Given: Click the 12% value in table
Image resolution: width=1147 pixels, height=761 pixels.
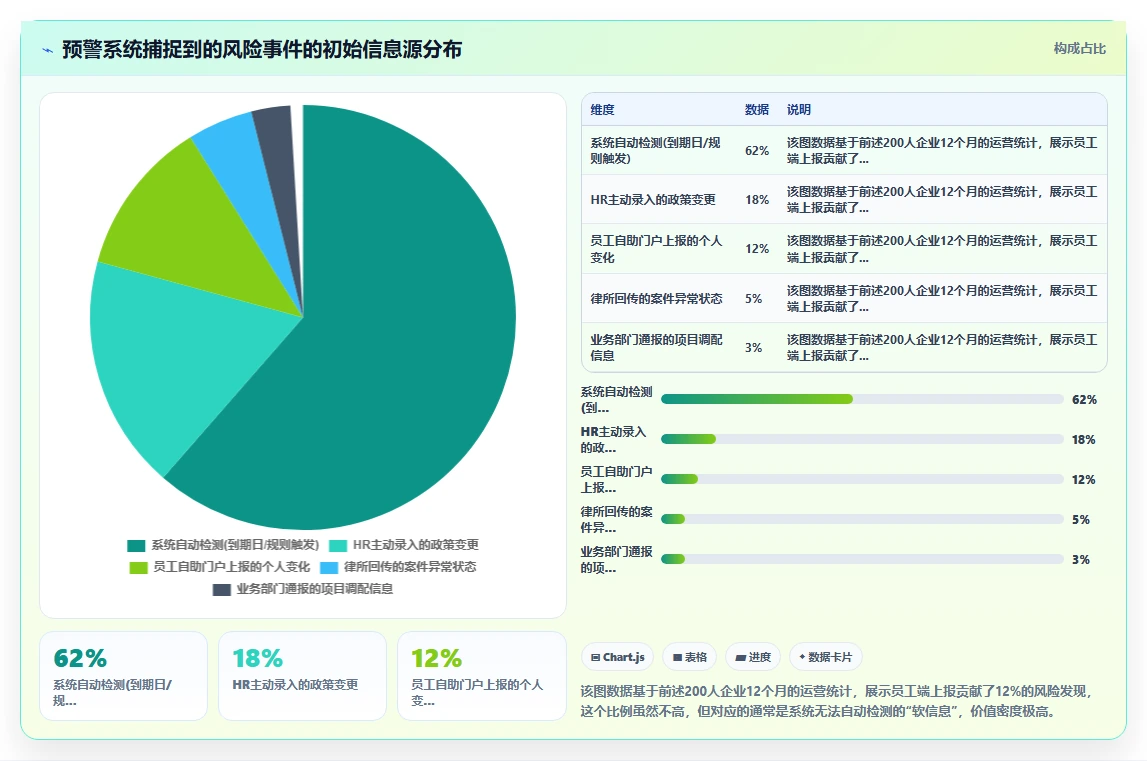Looking at the screenshot, I should click(757, 249).
